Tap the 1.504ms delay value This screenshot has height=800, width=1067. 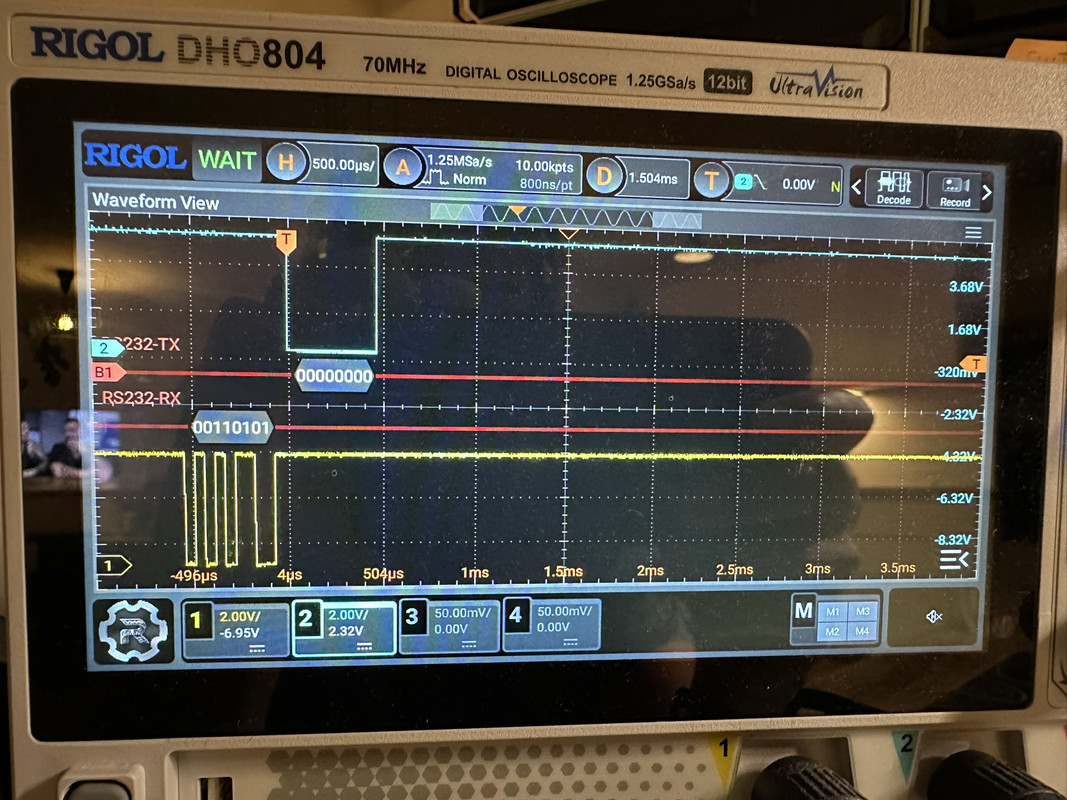(x=653, y=178)
